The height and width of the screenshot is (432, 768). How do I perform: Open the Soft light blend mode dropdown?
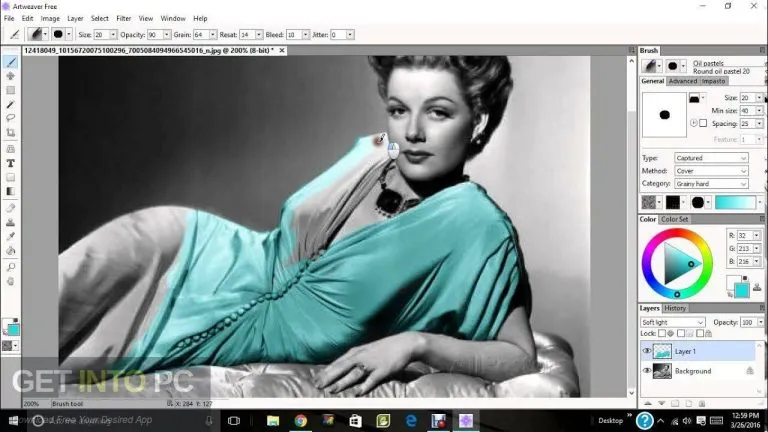coord(672,322)
